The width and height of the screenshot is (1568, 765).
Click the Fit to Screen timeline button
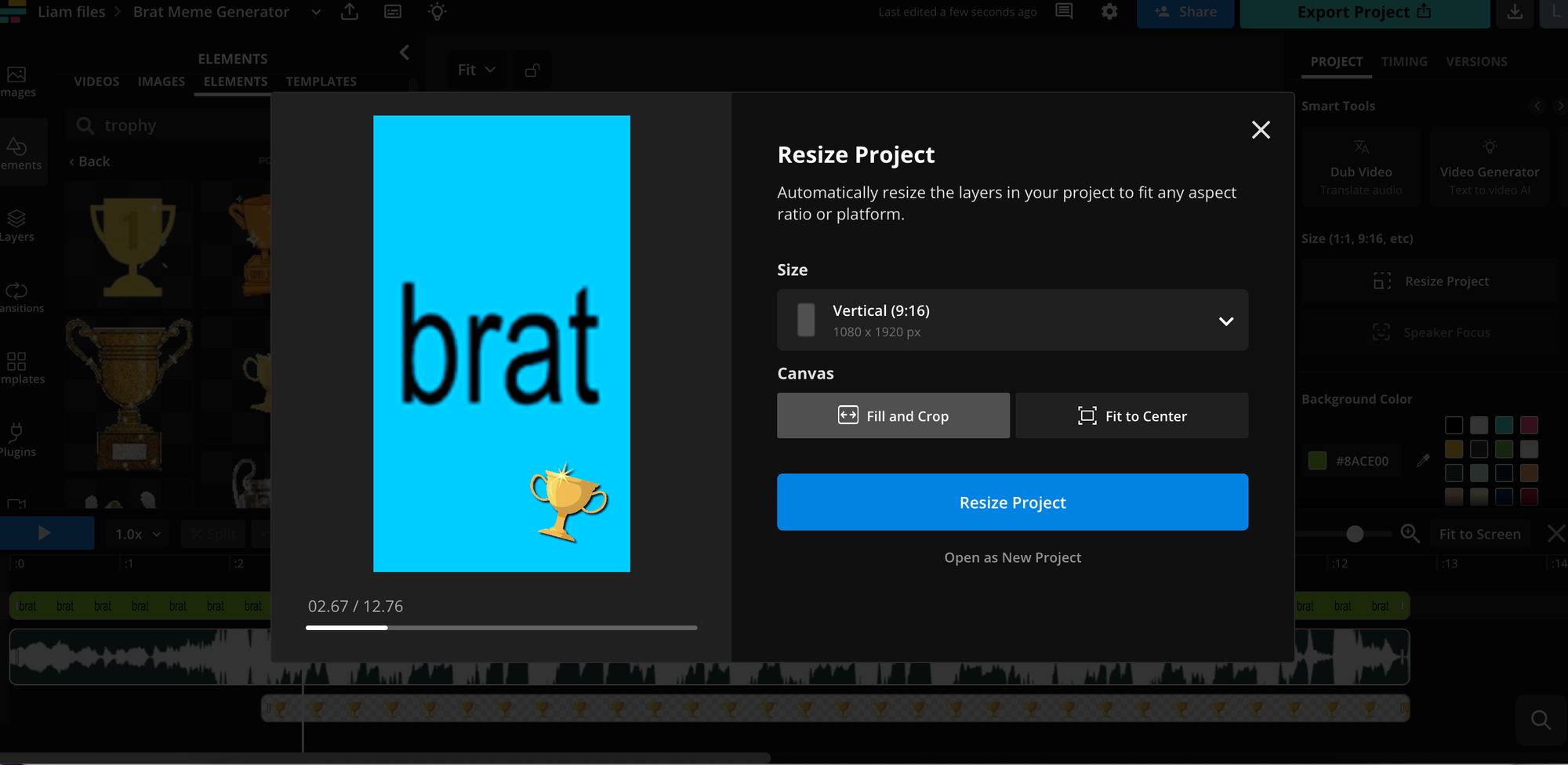[x=1479, y=534]
